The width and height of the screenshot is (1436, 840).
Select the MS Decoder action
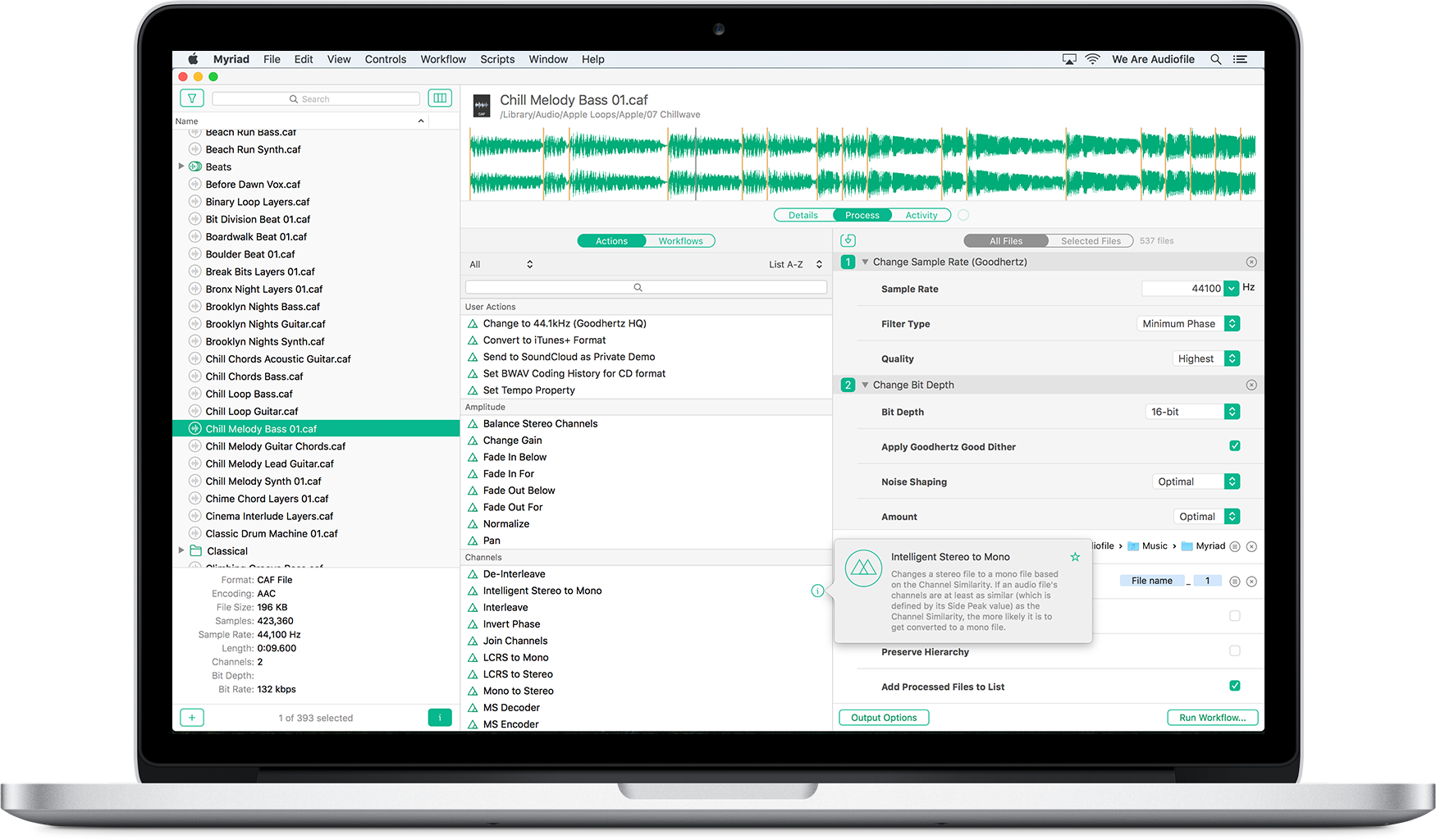click(x=647, y=708)
